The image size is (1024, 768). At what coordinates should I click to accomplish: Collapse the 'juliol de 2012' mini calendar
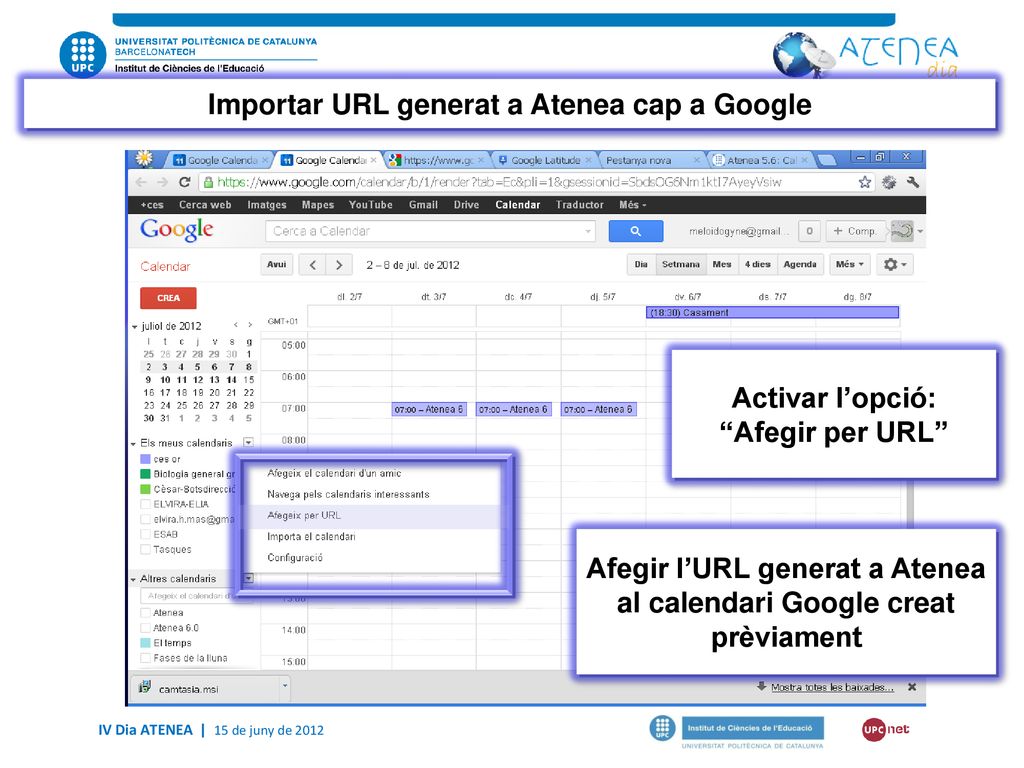(x=135, y=327)
